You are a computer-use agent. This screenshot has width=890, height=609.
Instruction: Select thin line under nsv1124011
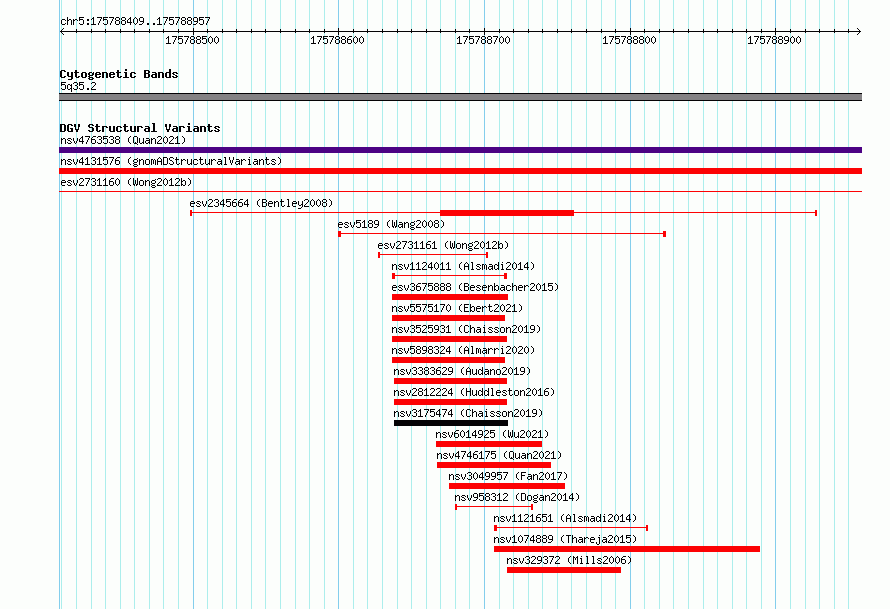click(x=450, y=276)
